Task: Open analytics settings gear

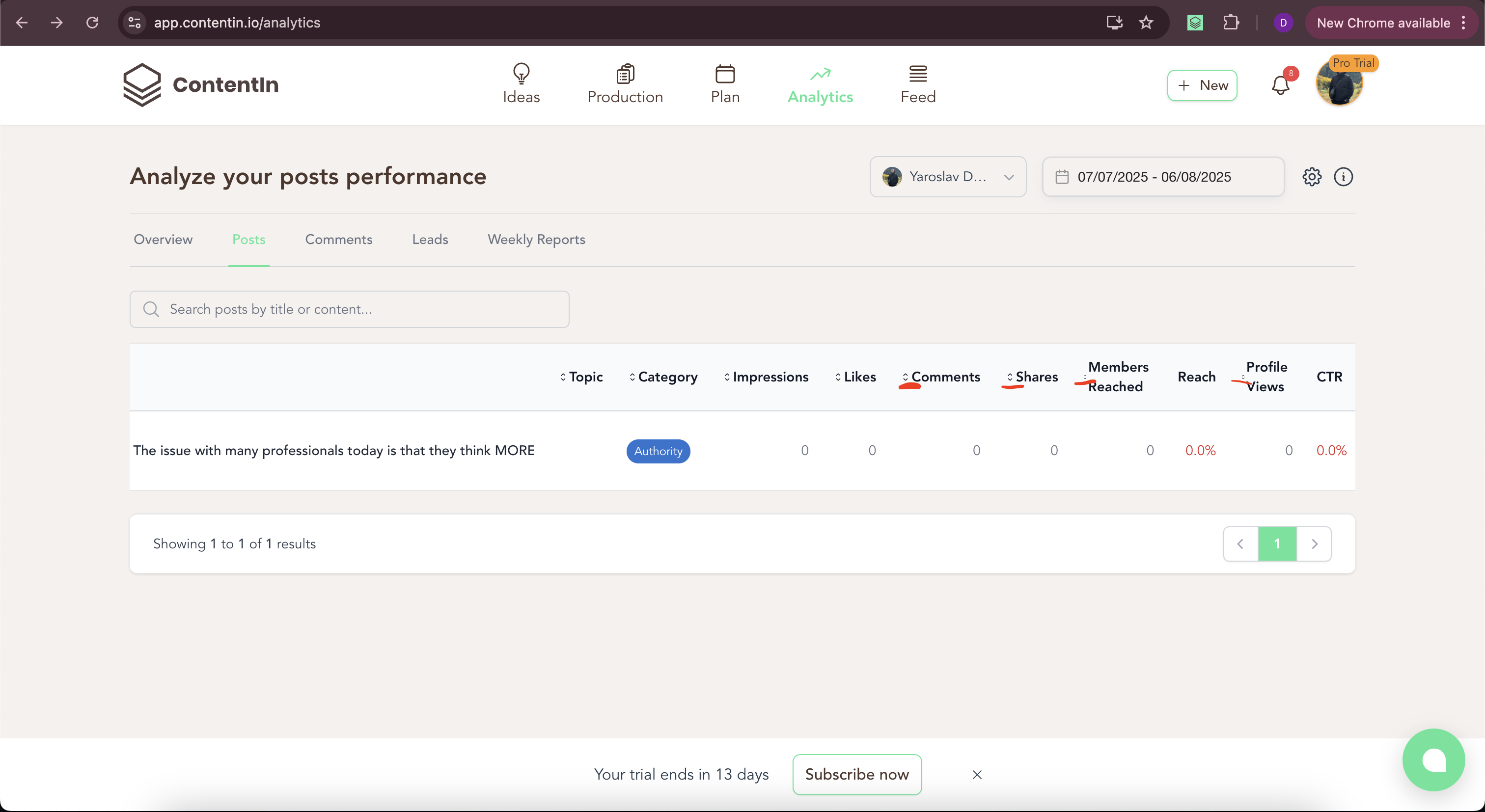Action: (x=1312, y=177)
